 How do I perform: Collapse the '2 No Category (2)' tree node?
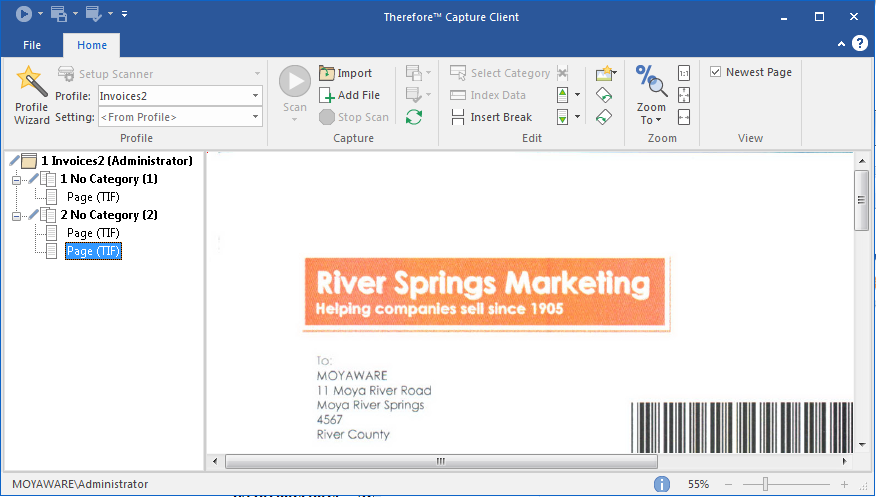[16, 215]
